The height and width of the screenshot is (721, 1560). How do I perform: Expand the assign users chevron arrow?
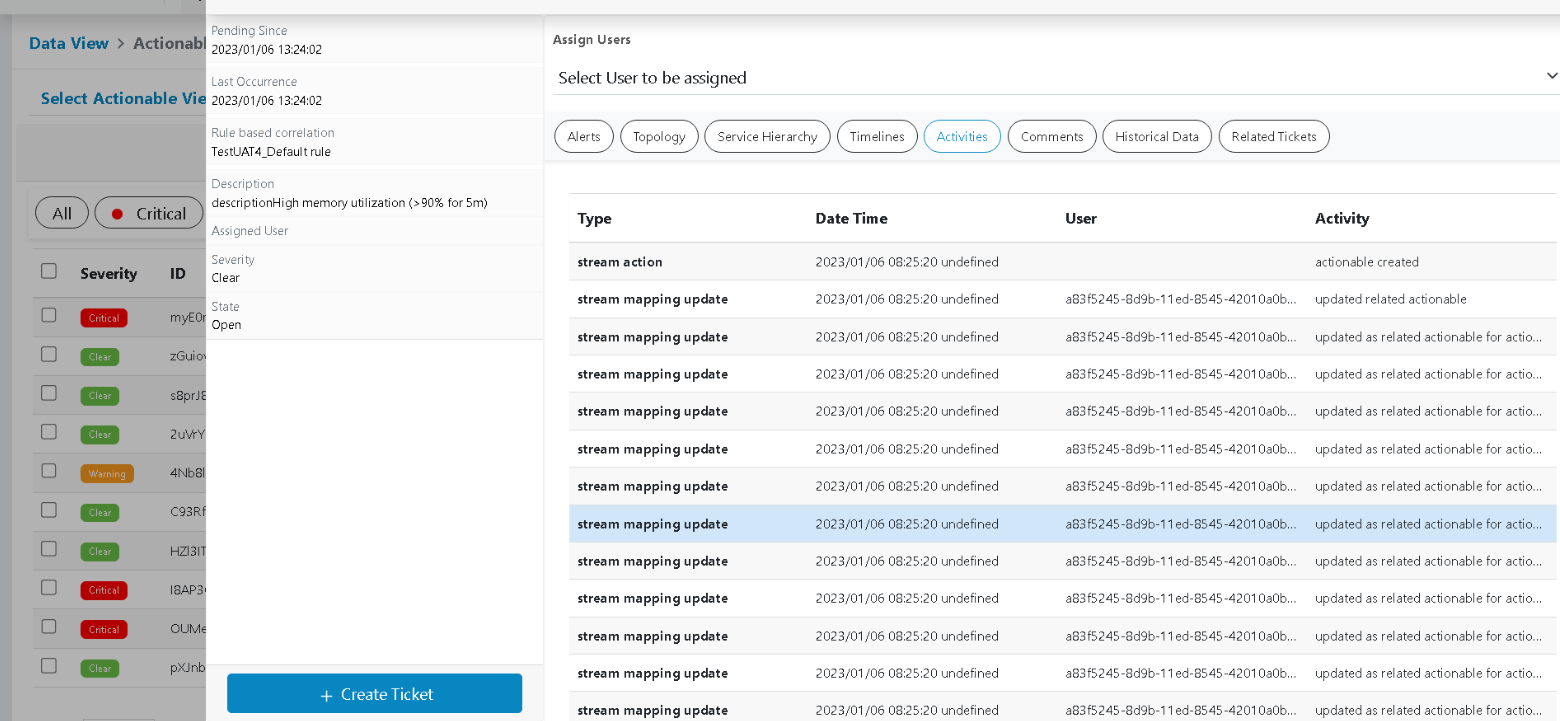click(x=1551, y=76)
